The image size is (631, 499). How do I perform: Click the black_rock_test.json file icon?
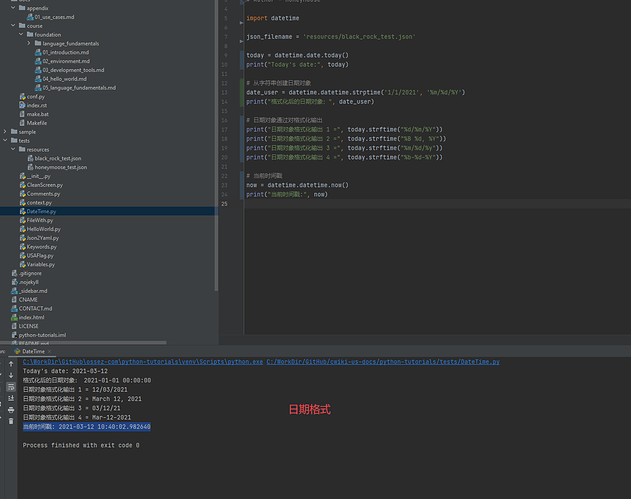[30, 159]
